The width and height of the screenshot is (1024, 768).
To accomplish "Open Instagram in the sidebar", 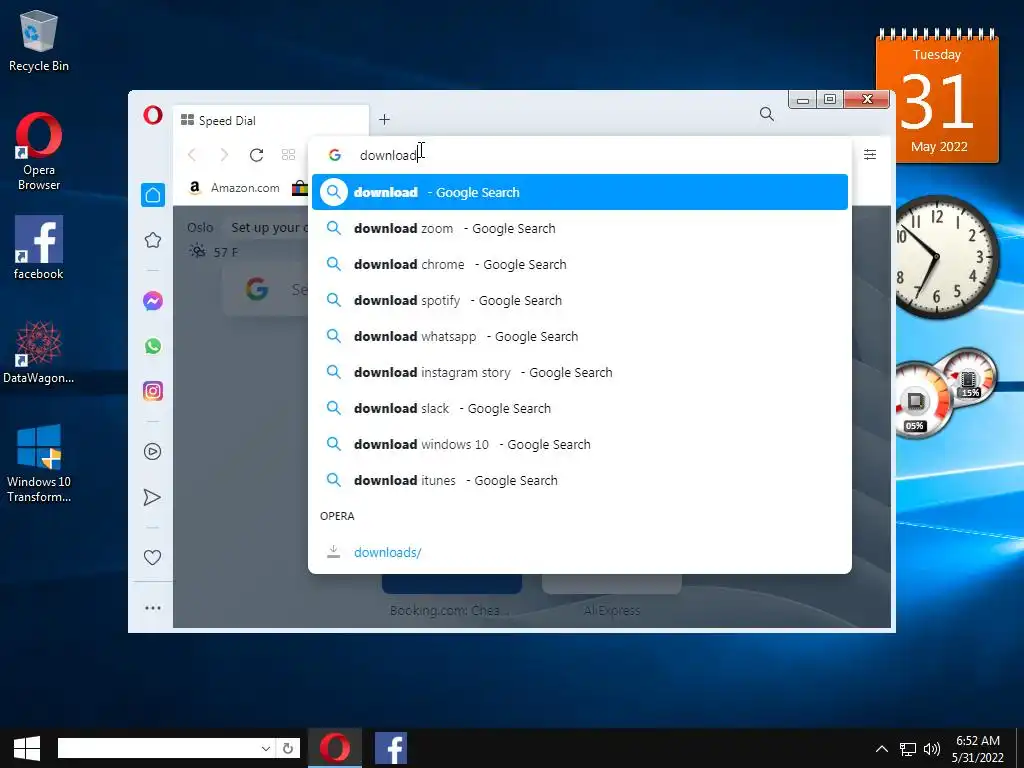I will (x=153, y=391).
